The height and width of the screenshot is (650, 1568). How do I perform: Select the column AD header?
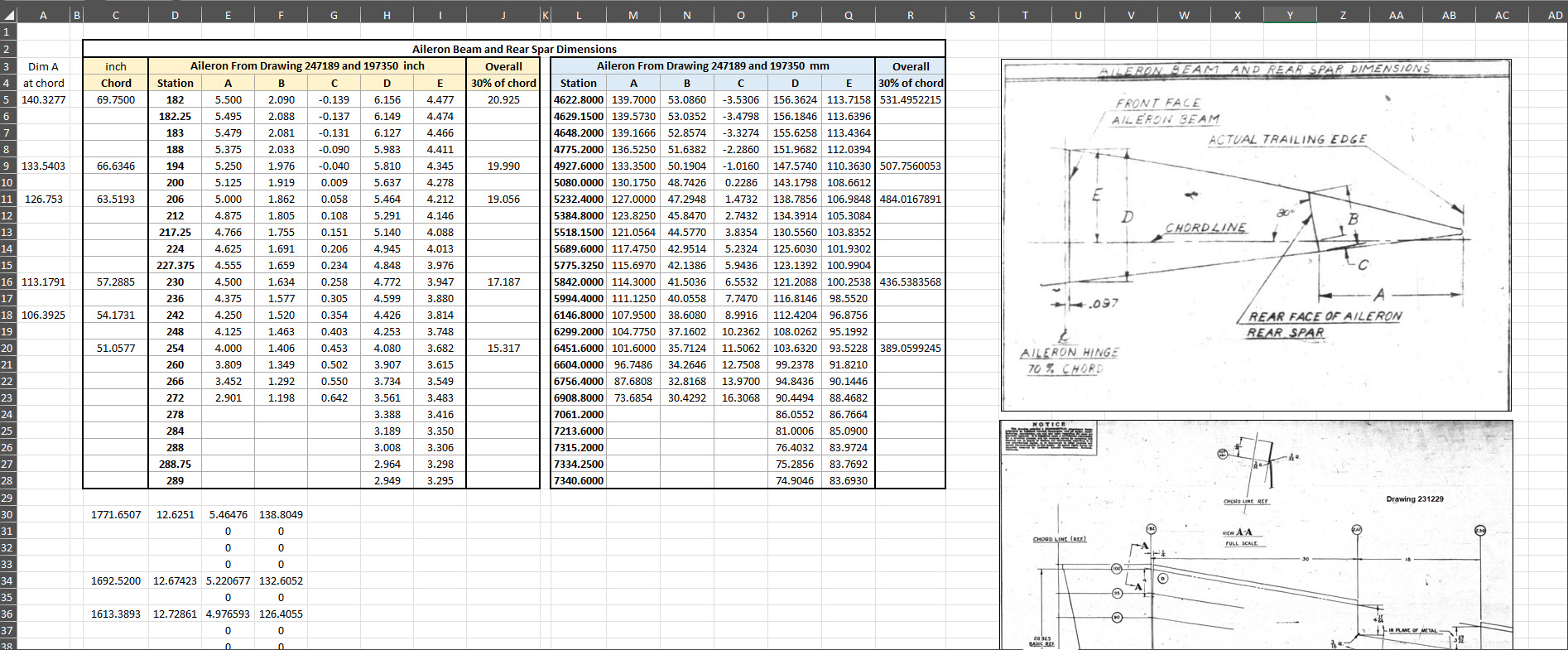[x=1554, y=15]
